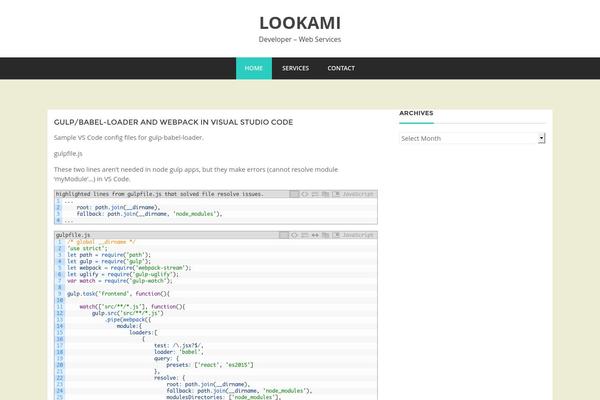Click the gulp.src('src/**/*.js') code line
The height and width of the screenshot is (400, 600).
pyautogui.click(x=127, y=313)
